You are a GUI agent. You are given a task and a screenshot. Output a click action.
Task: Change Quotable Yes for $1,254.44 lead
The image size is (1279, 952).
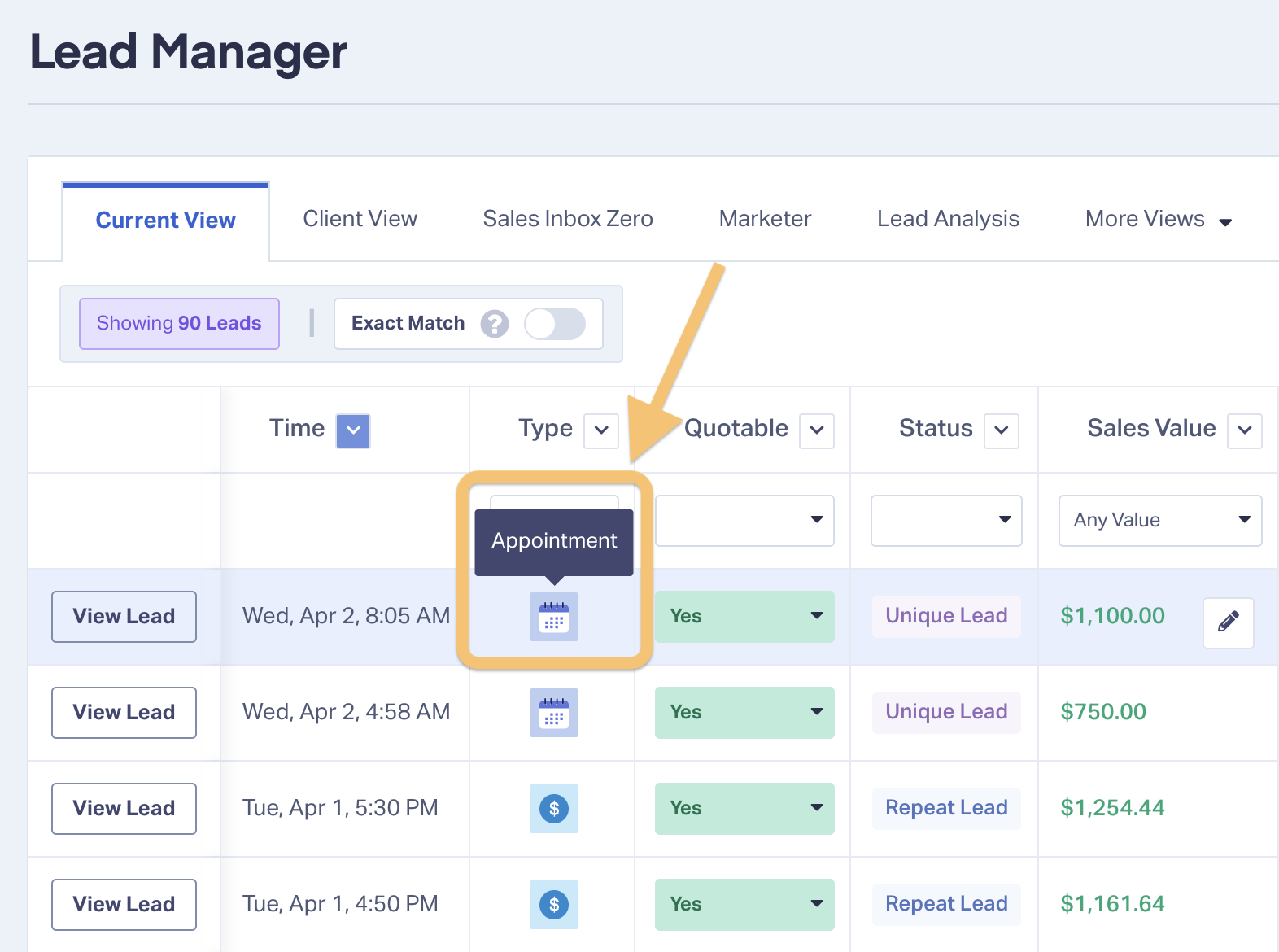(x=744, y=809)
